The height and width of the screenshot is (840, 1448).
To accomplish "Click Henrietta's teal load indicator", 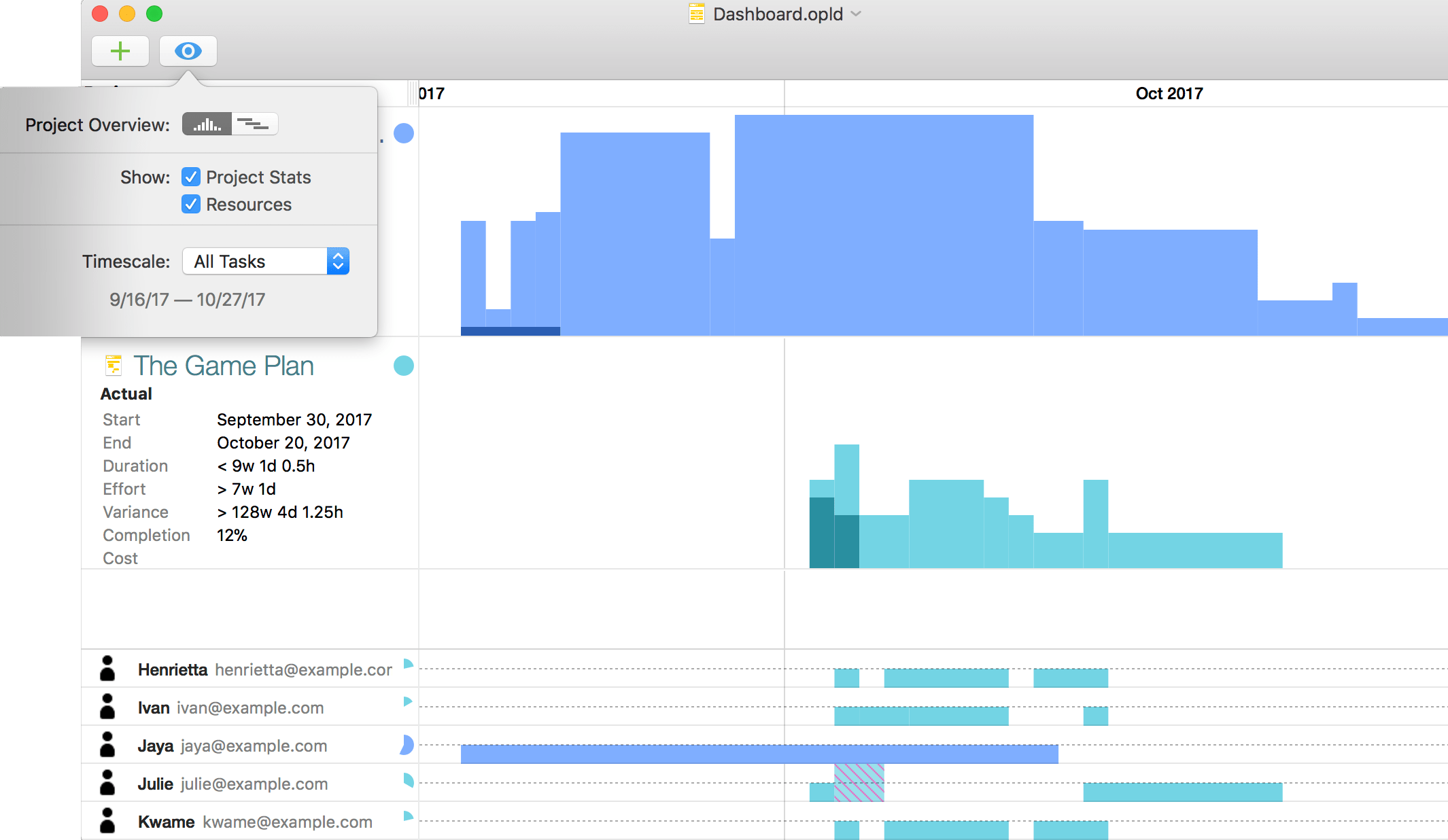I will click(408, 664).
